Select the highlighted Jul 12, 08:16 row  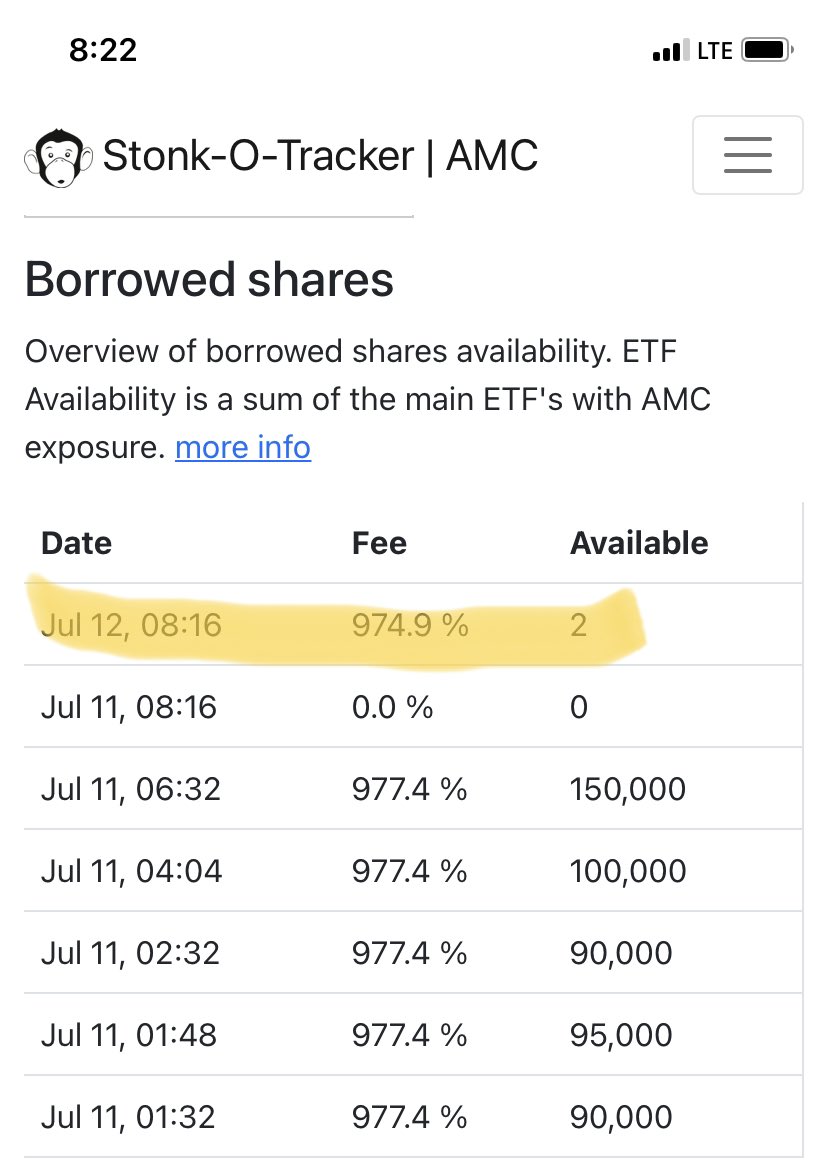pyautogui.click(x=413, y=624)
